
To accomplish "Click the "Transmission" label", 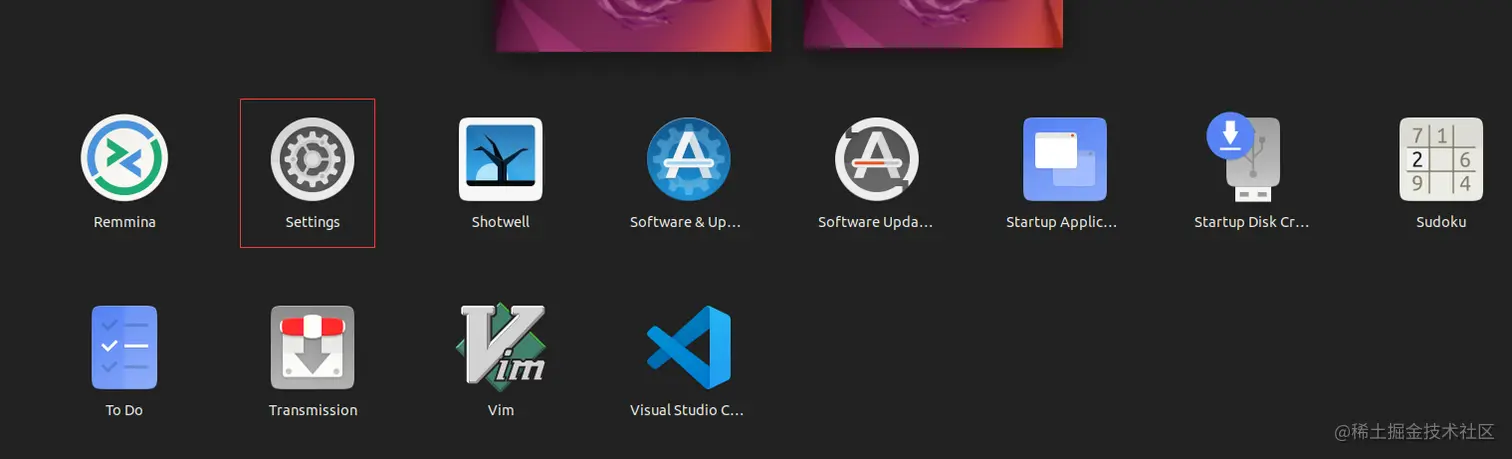I will (x=313, y=410).
